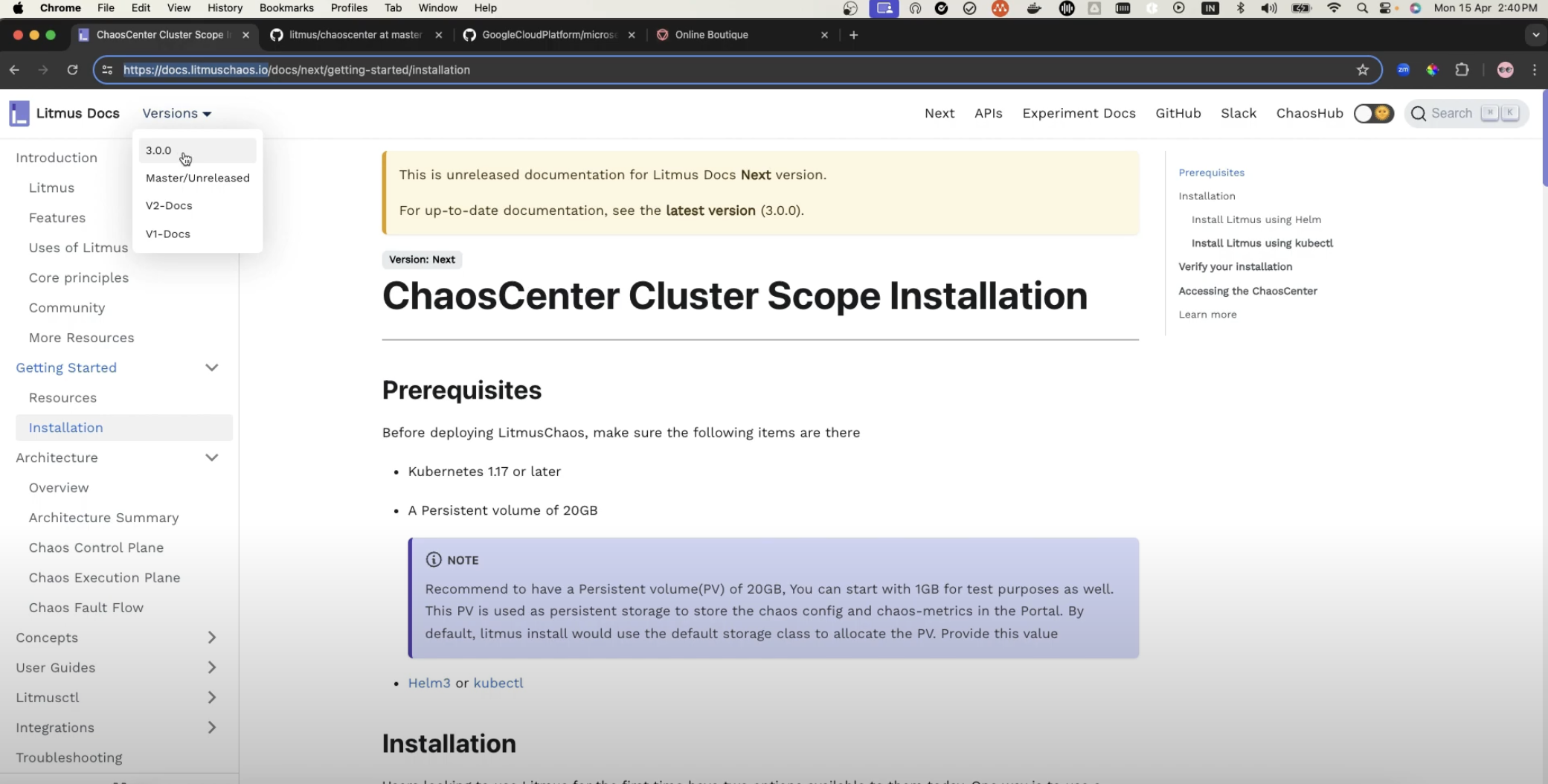
Task: Choose V2-Docs from versions menu
Action: (169, 206)
